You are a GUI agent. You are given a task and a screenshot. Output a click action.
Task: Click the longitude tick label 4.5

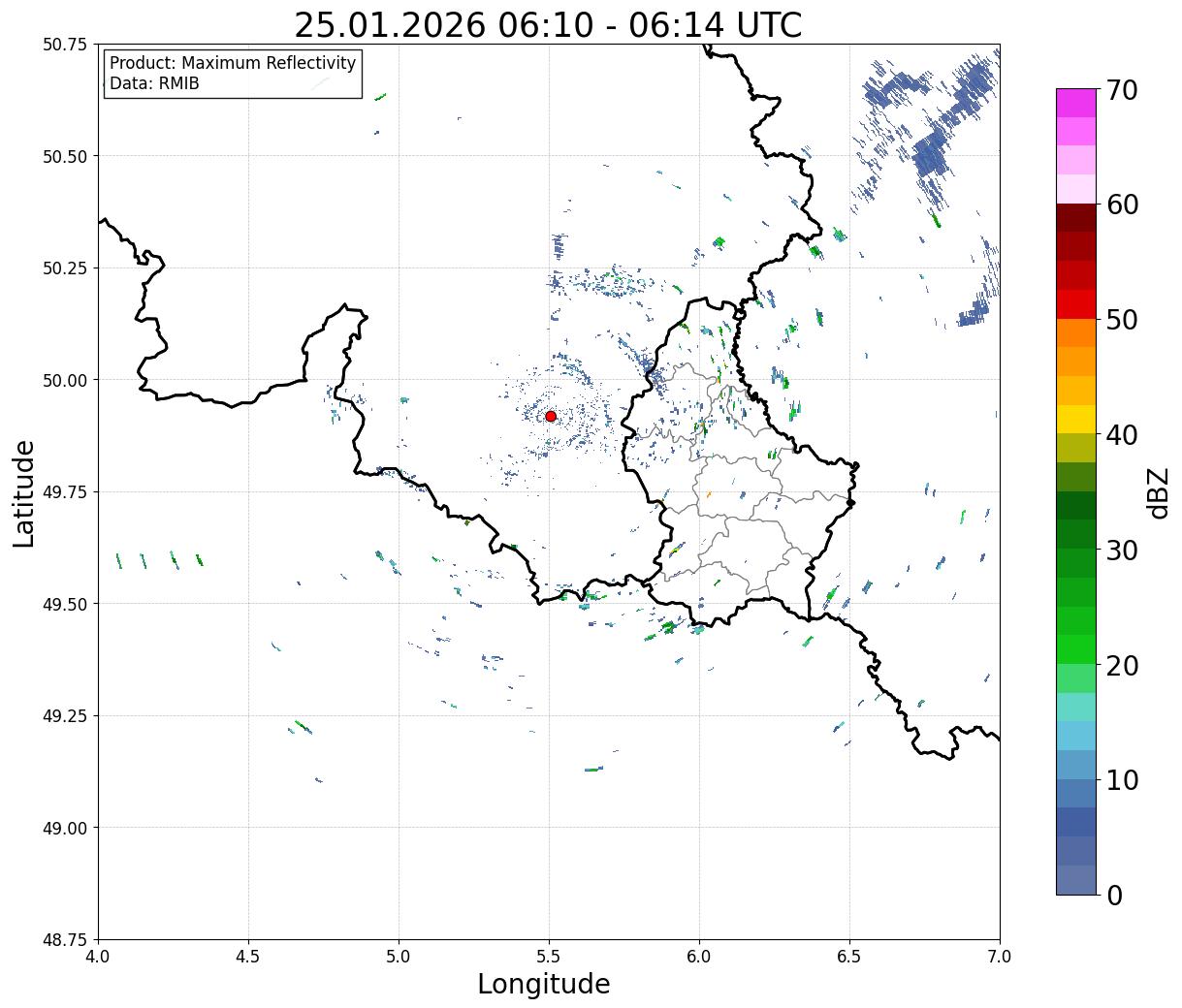point(248,957)
